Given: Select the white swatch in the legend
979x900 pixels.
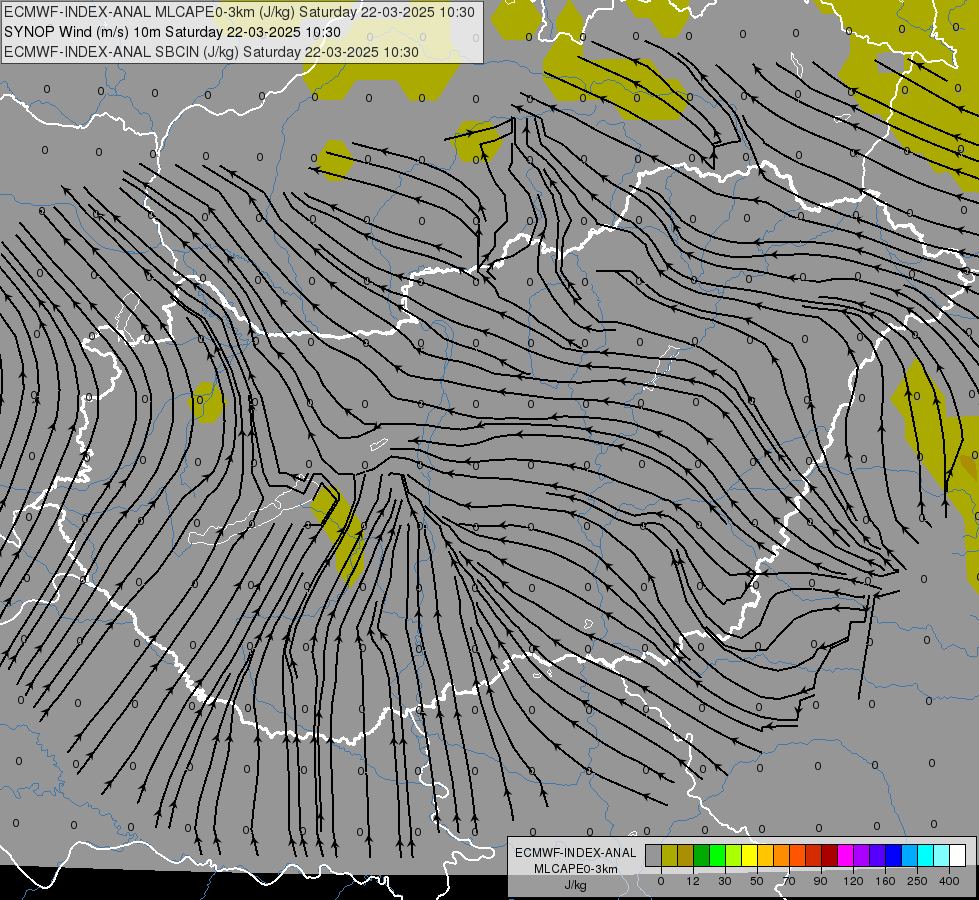Looking at the screenshot, I should click(x=958, y=856).
